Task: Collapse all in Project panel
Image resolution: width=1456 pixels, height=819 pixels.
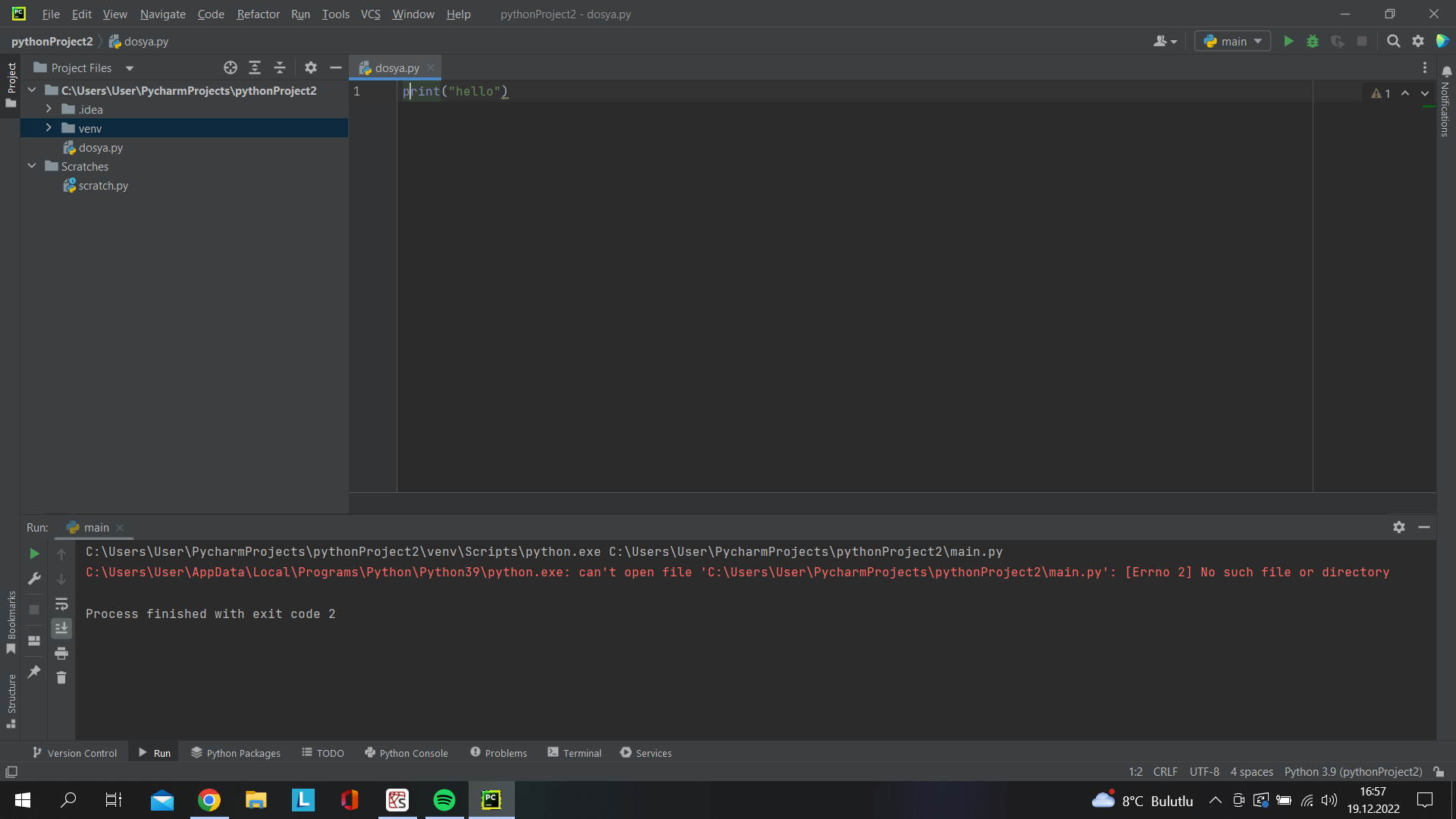Action: 280,68
